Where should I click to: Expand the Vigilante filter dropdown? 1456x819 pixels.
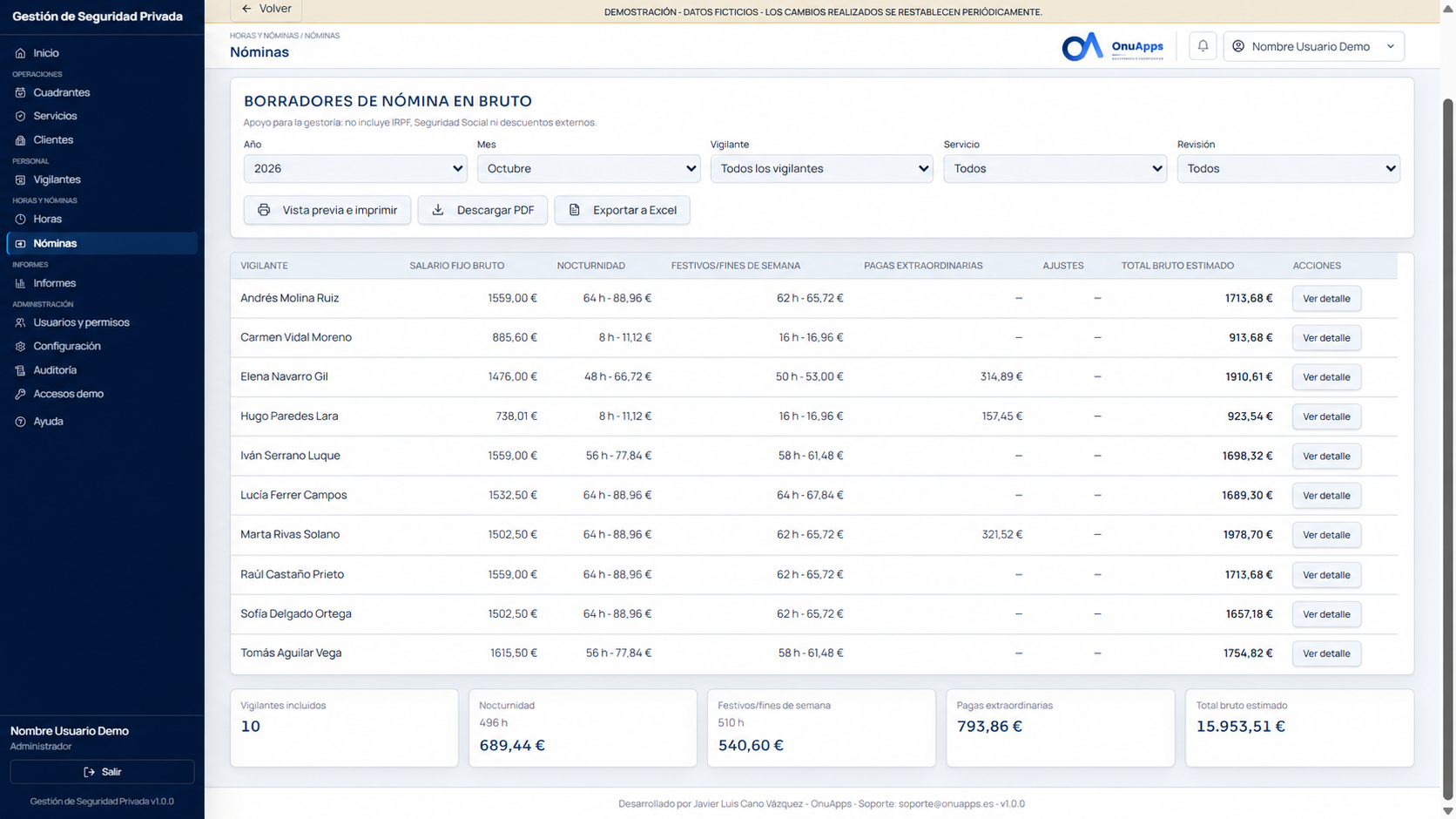(822, 168)
